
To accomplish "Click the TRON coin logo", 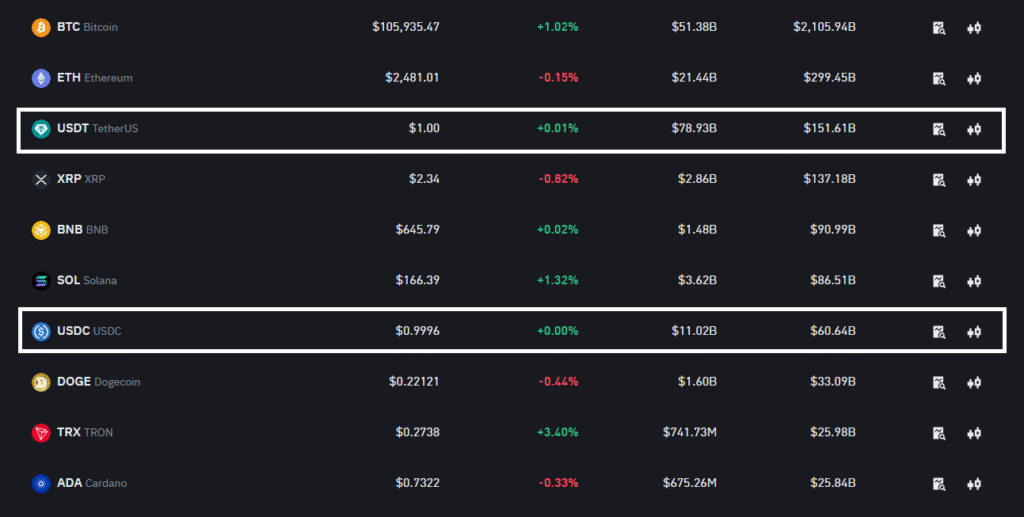I will click(41, 433).
